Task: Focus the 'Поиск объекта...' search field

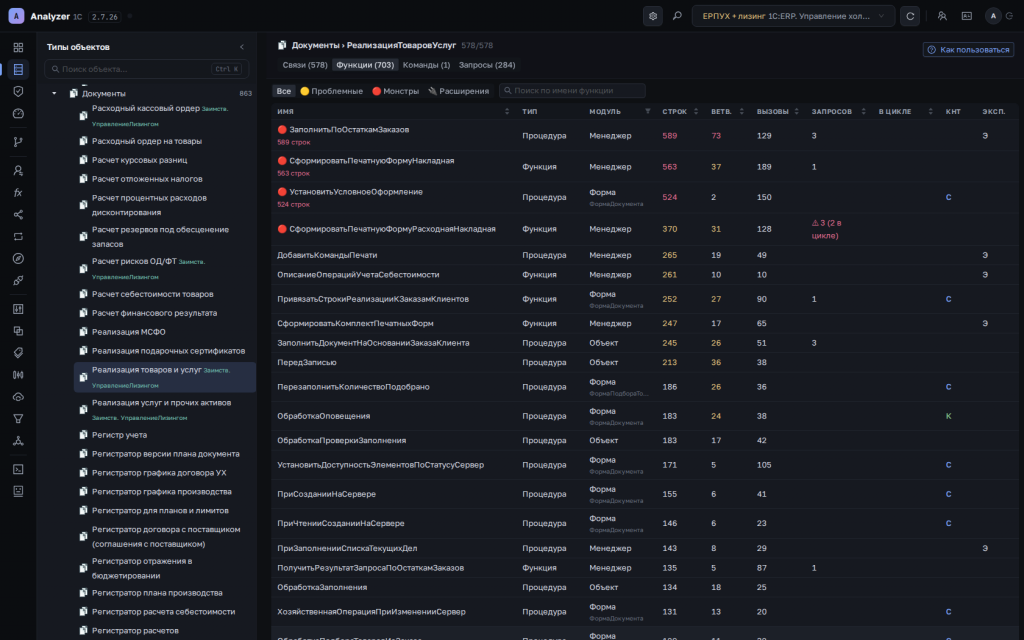Action: tap(146, 69)
